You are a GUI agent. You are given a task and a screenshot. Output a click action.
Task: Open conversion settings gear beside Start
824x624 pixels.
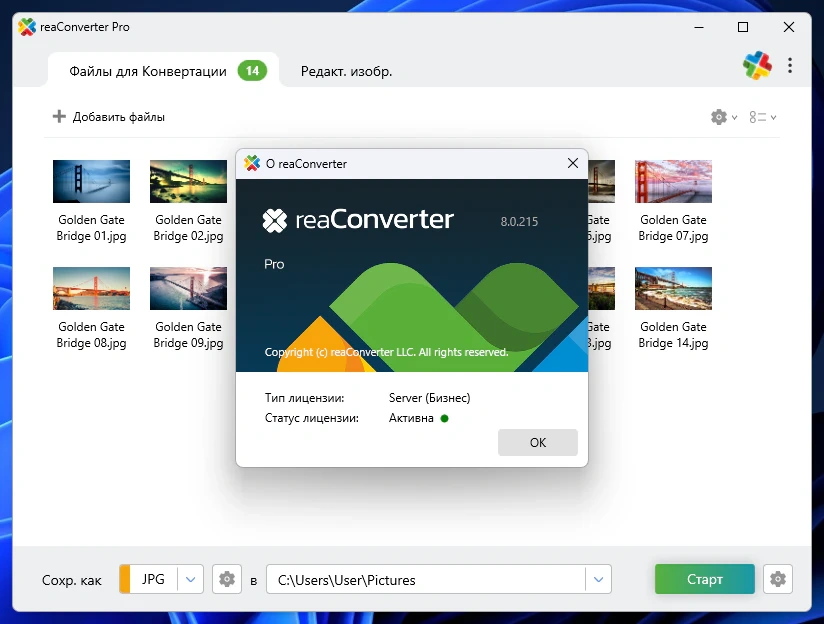tap(778, 579)
